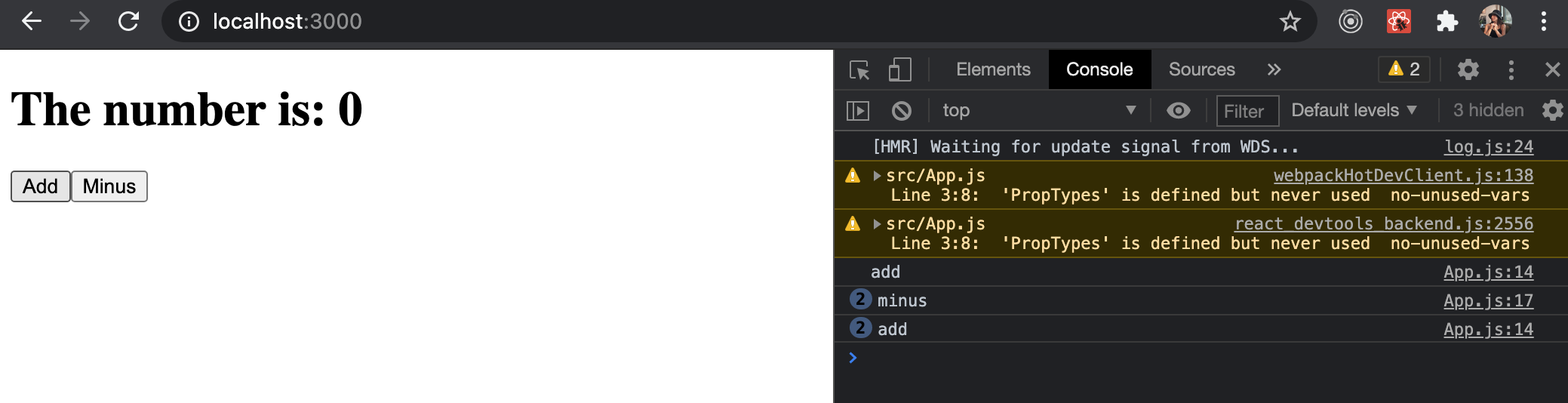Expand the second src/App.js warning message
Screen dimensions: 1568x403
(x=877, y=224)
